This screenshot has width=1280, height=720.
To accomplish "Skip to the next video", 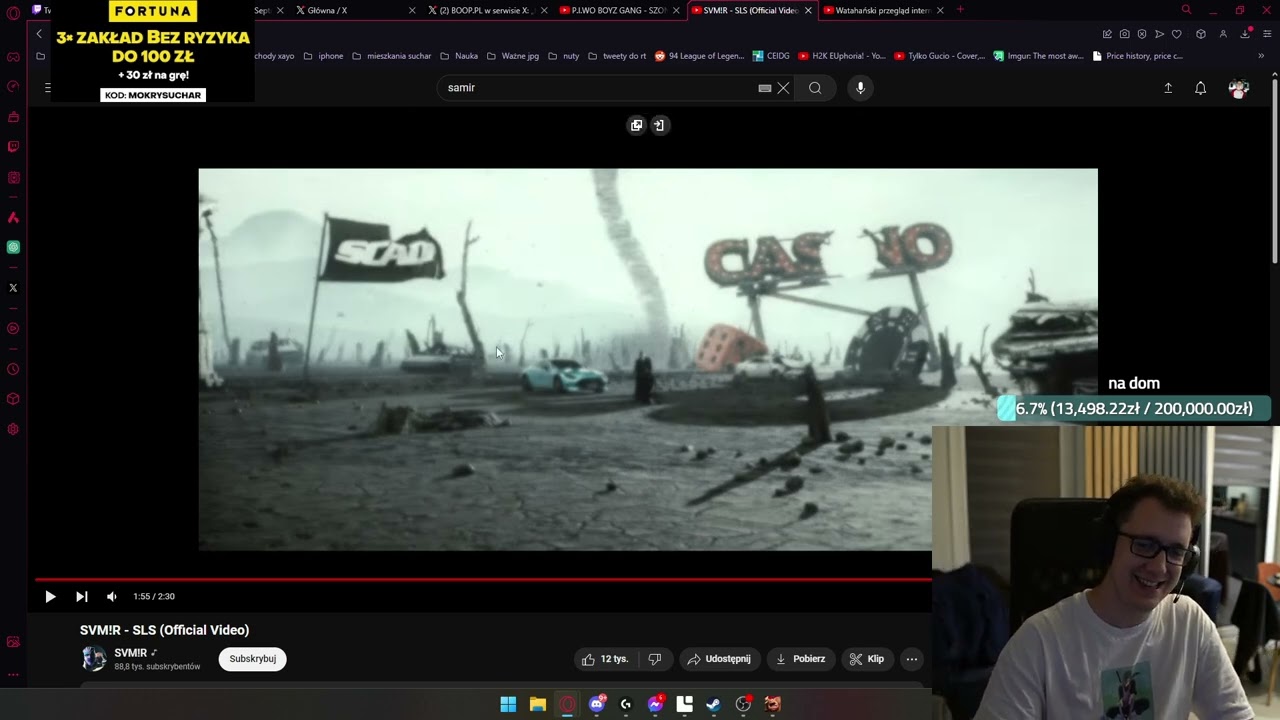I will 82,597.
